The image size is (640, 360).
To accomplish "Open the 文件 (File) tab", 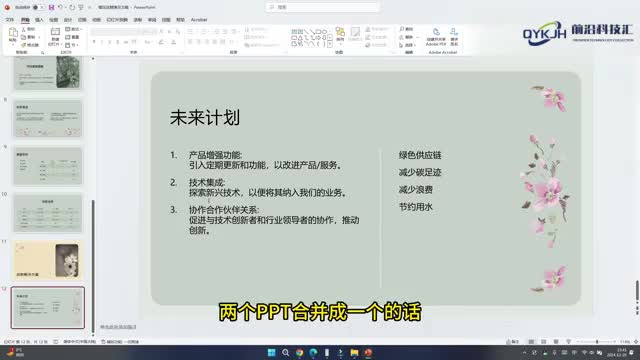I will (10, 20).
